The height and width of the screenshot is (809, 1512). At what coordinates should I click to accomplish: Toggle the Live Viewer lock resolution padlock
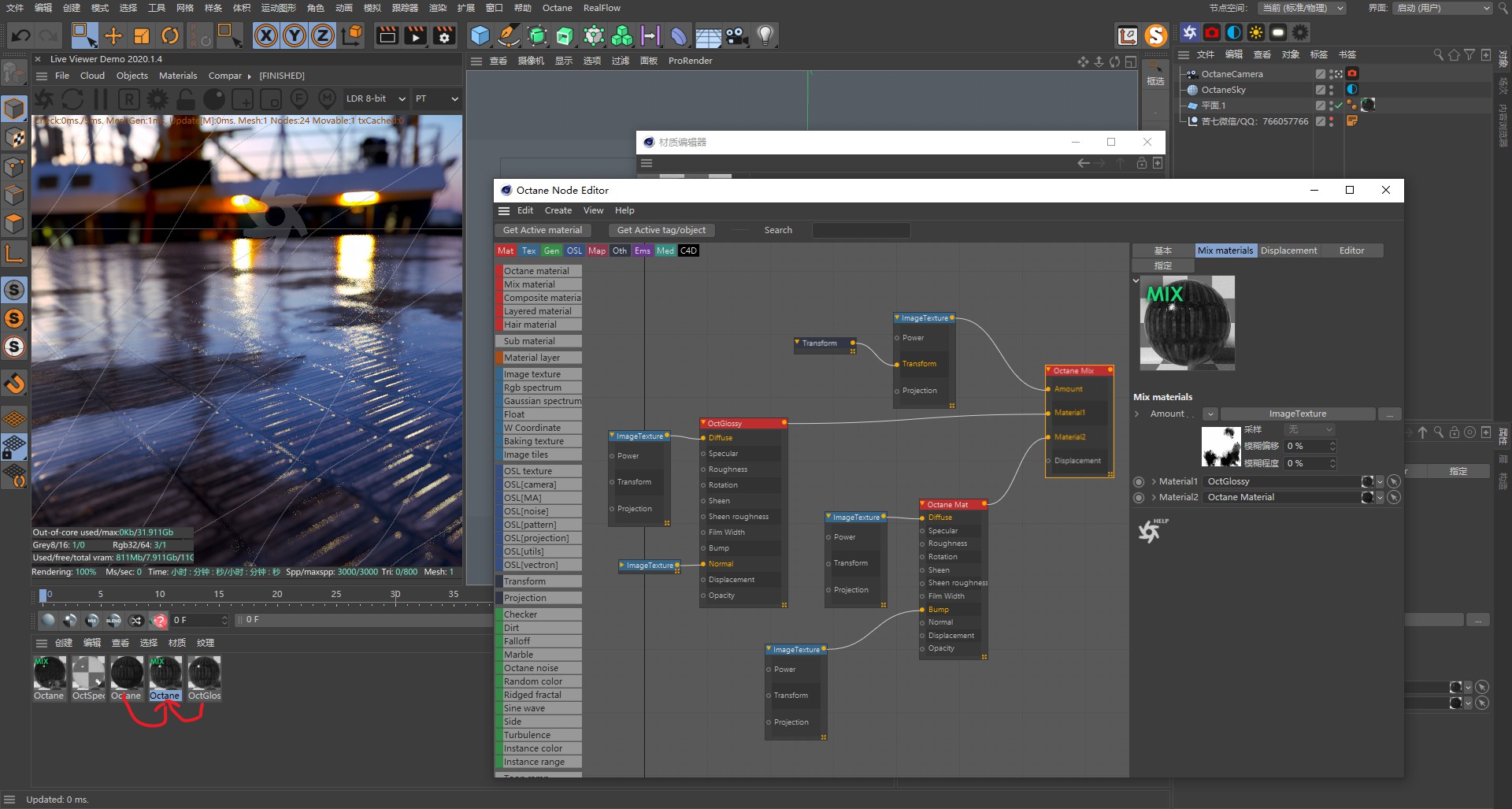pos(186,99)
